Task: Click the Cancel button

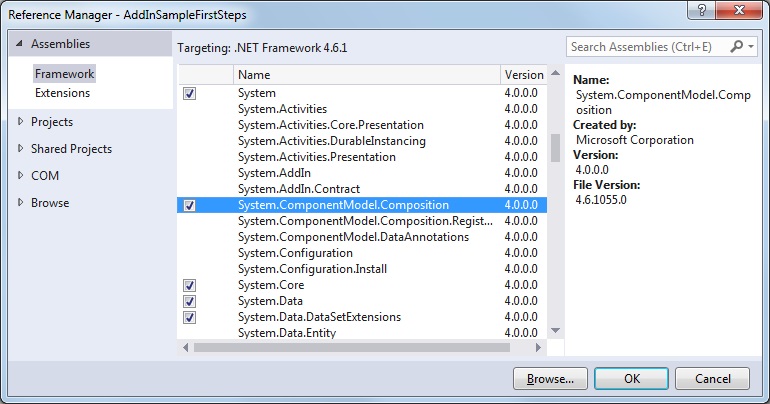Action: (x=713, y=378)
